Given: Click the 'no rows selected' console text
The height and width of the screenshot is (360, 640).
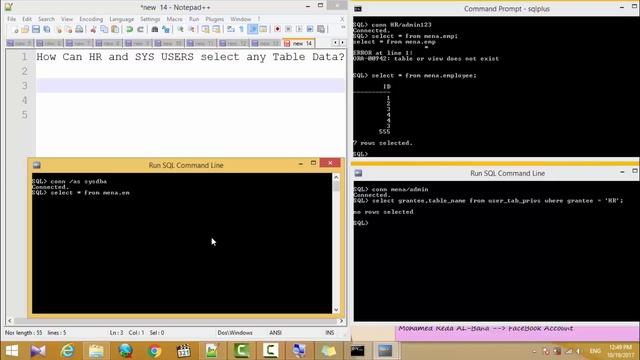Looking at the screenshot, I should [383, 212].
